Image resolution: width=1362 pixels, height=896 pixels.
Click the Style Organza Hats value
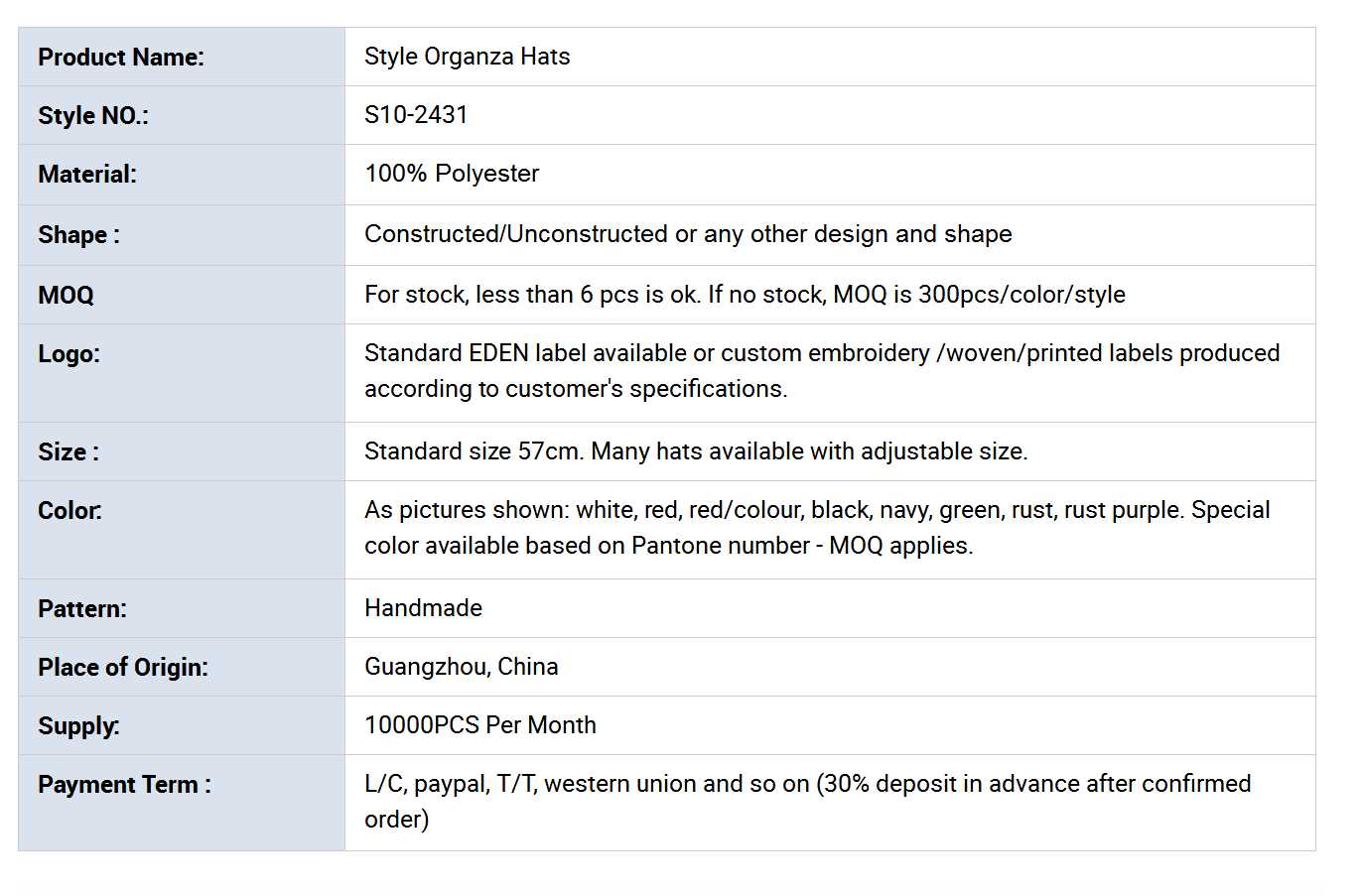coord(467,57)
